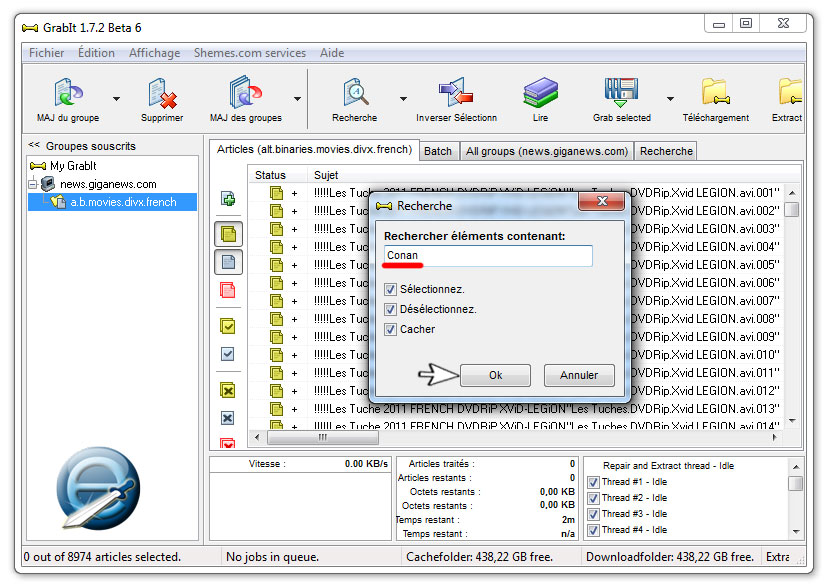Click the green plus add-article icon
The height and width of the screenshot is (586, 826).
228,199
